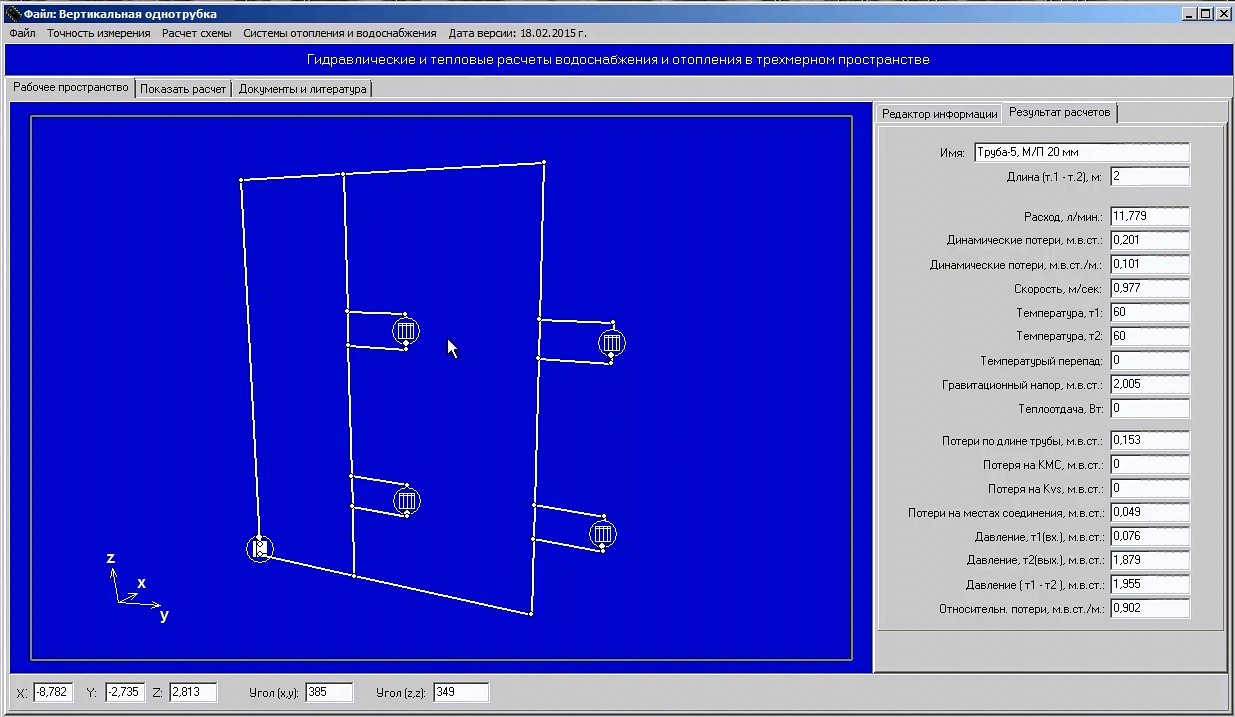Click the application icon in title bar

[x=13, y=14]
